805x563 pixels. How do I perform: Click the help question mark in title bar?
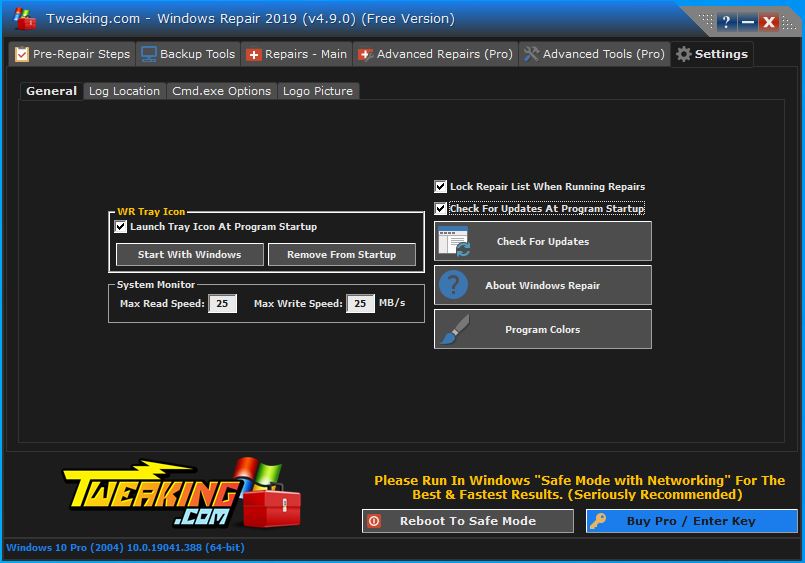coord(726,22)
